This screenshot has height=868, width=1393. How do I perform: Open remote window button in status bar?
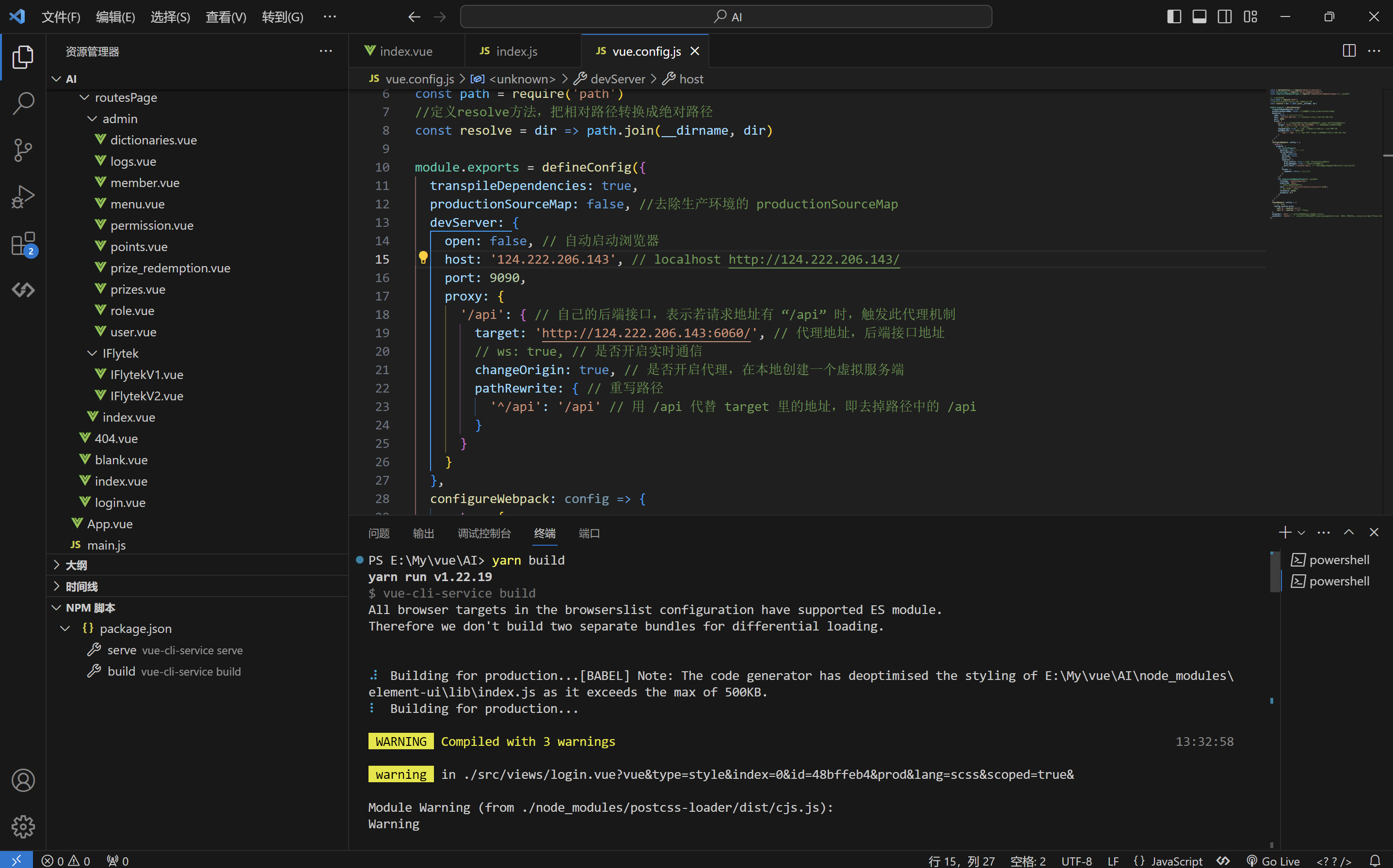pyautogui.click(x=16, y=860)
